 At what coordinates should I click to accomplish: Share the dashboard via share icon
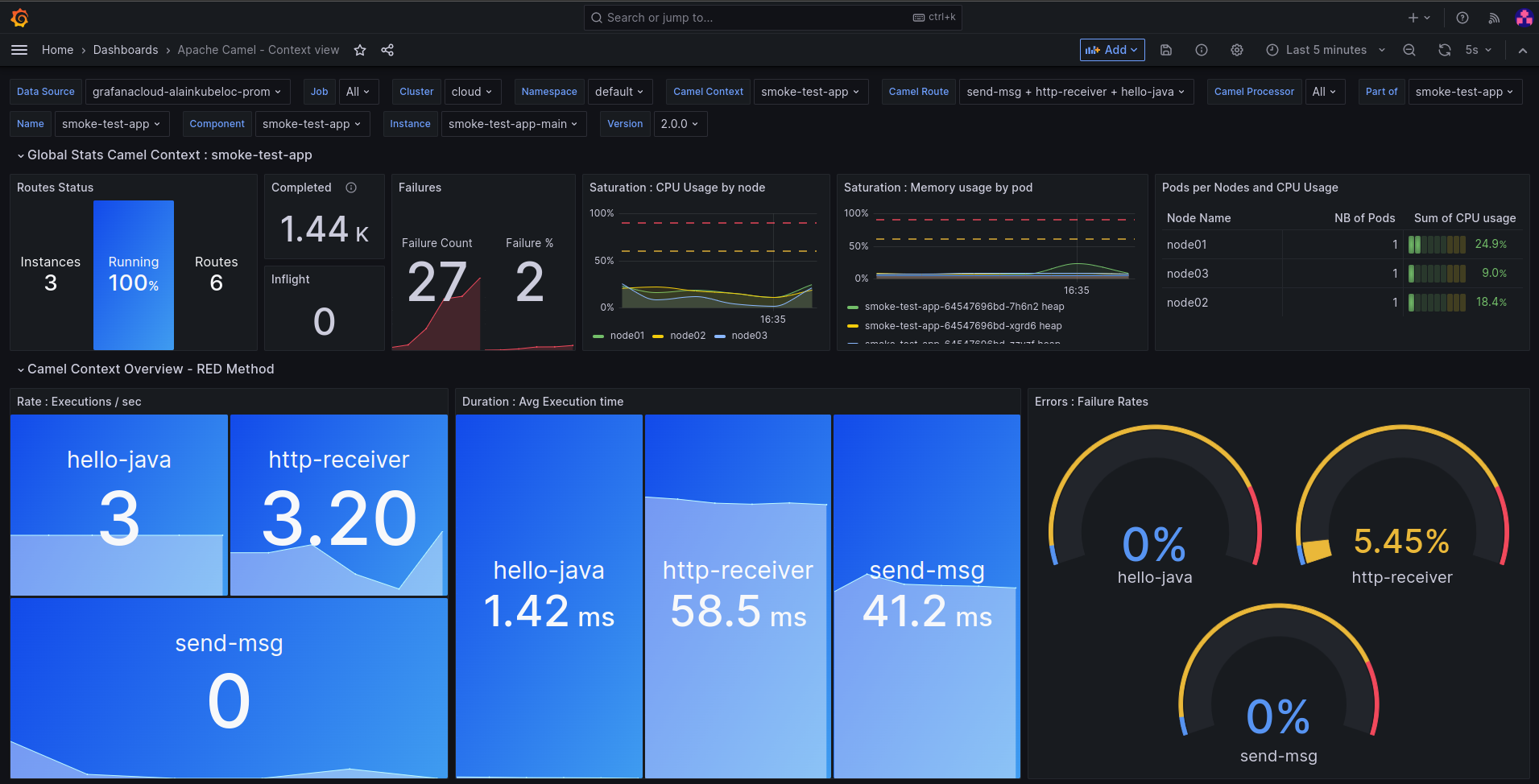click(387, 50)
